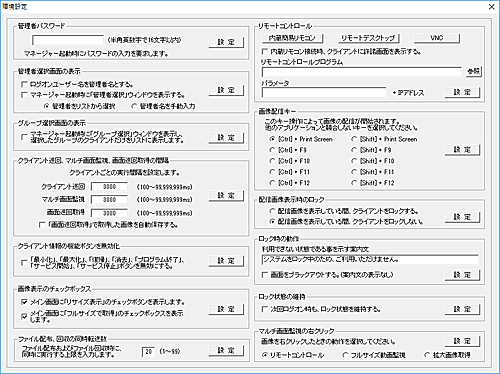
Task: Click the クライアント巡回 interval field
Action: pos(109,186)
